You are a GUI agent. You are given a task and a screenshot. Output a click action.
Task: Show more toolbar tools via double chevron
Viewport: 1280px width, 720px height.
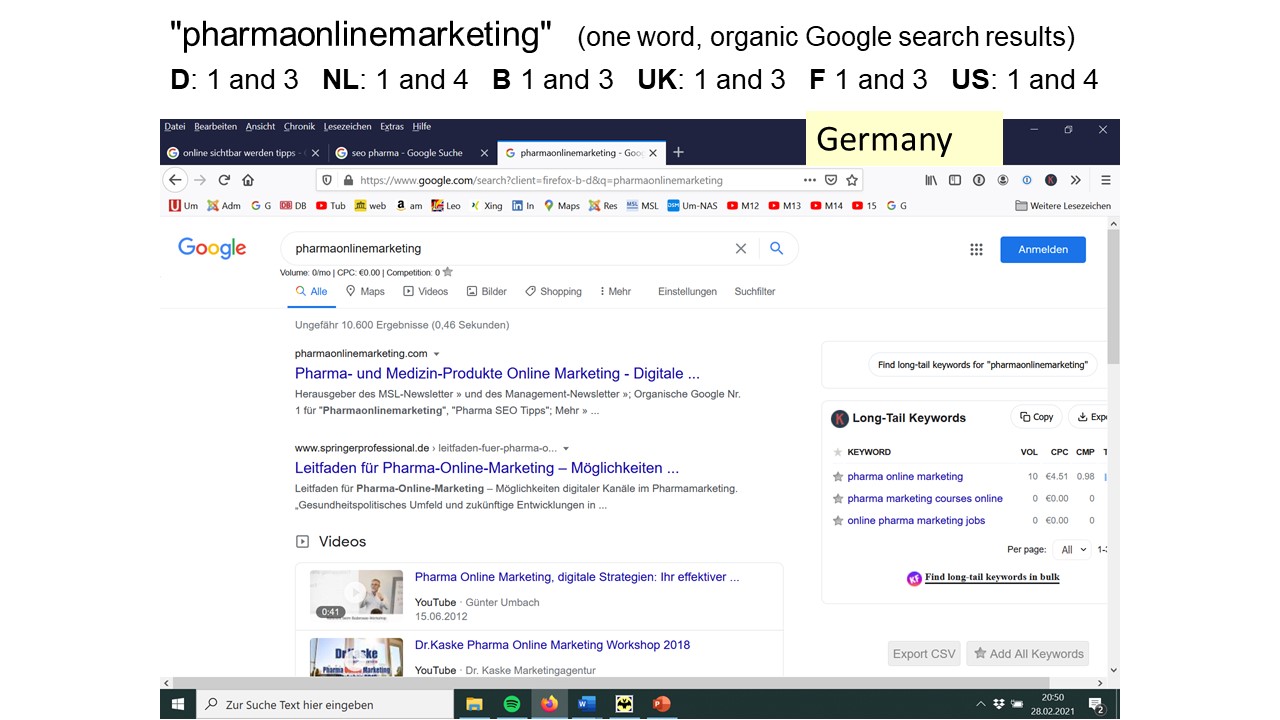[x=1075, y=180]
